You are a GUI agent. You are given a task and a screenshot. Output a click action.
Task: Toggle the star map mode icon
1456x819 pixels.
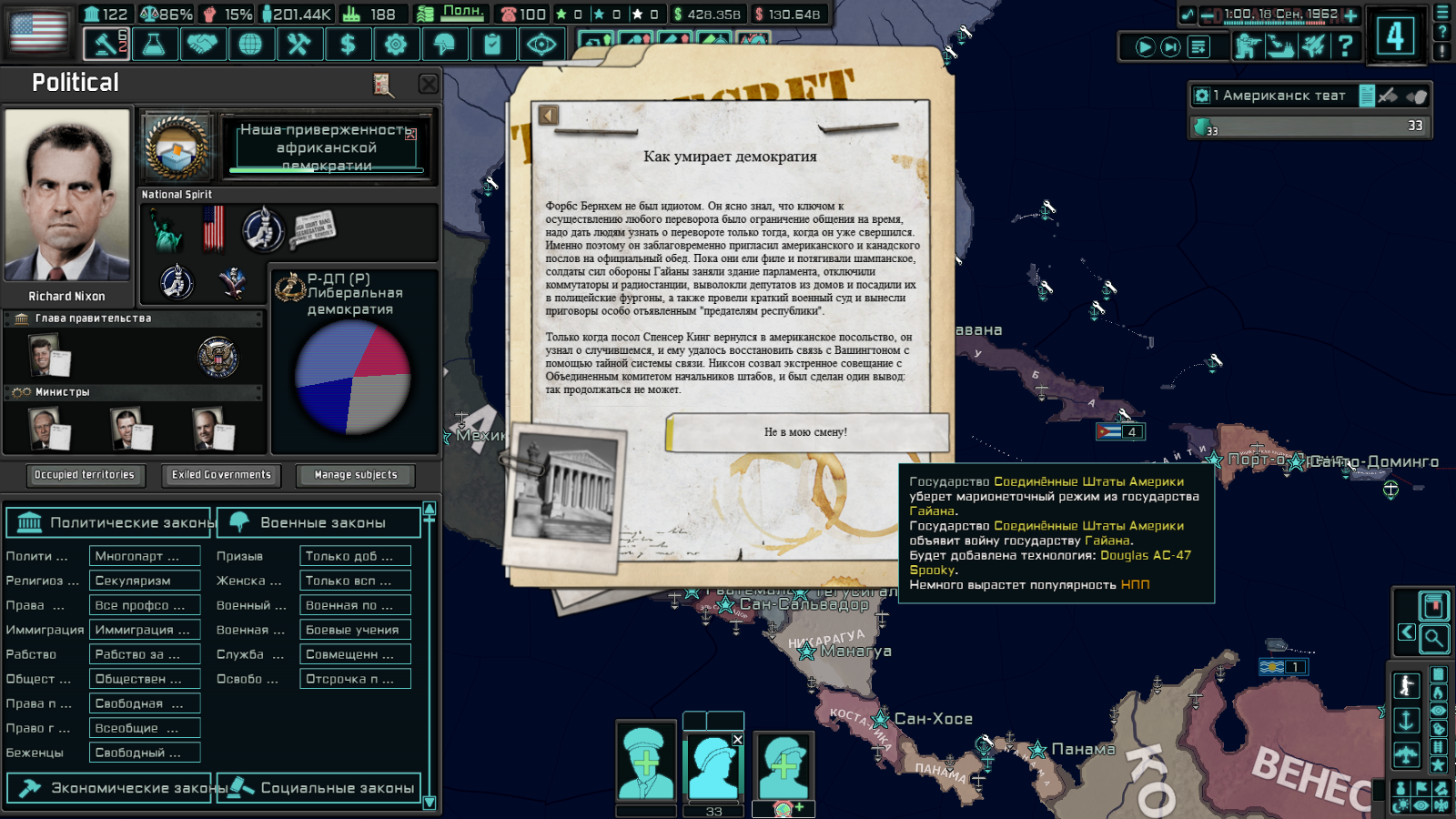point(1438,765)
